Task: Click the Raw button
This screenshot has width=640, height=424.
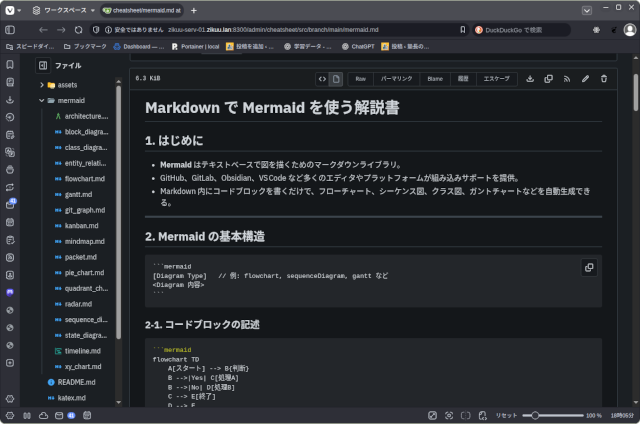Action: 360,78
